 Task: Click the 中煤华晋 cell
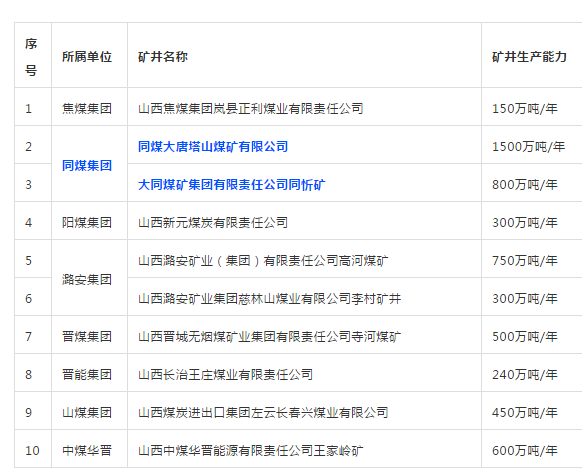click(x=89, y=449)
